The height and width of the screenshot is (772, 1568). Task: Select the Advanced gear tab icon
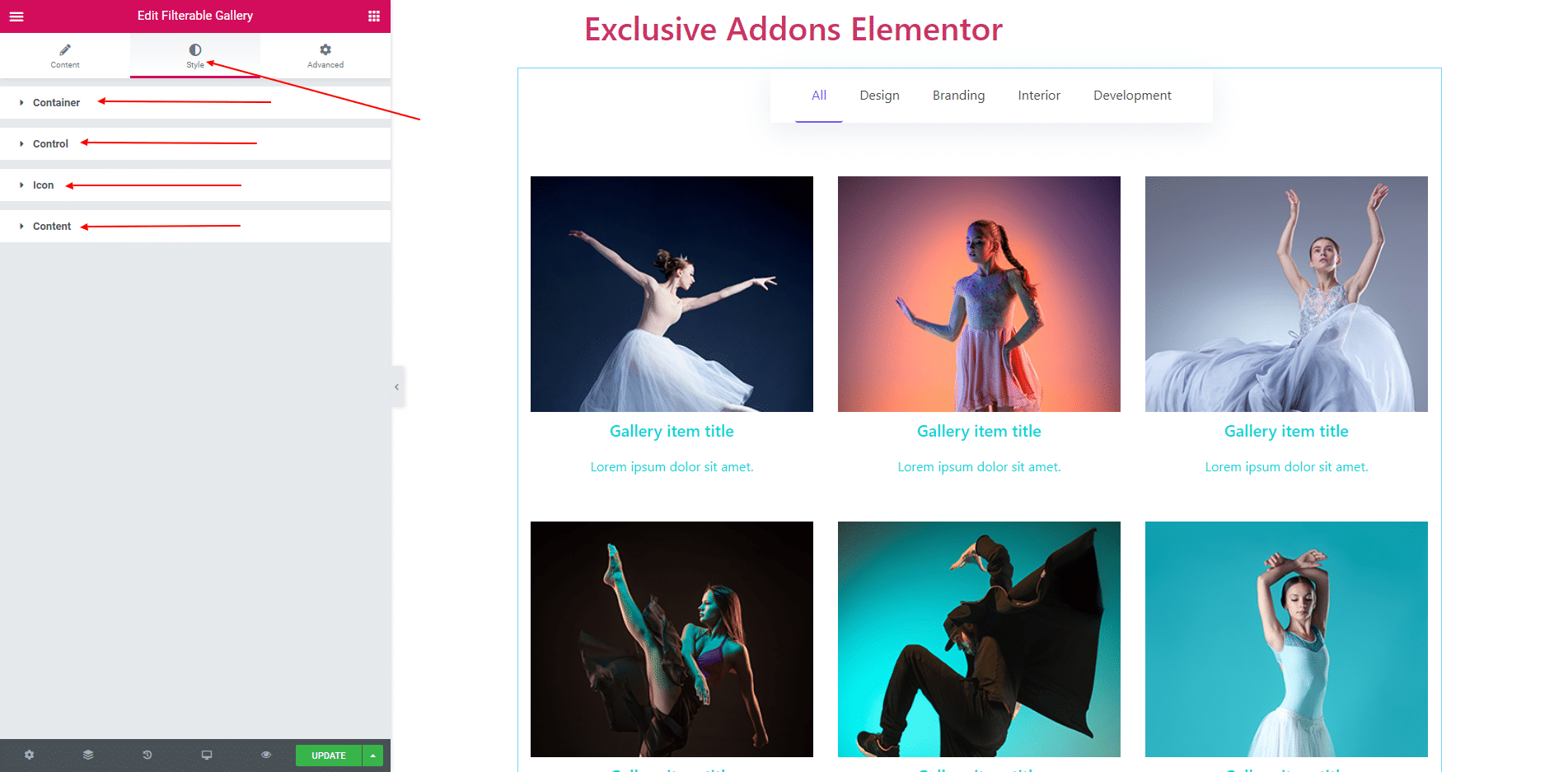[325, 49]
